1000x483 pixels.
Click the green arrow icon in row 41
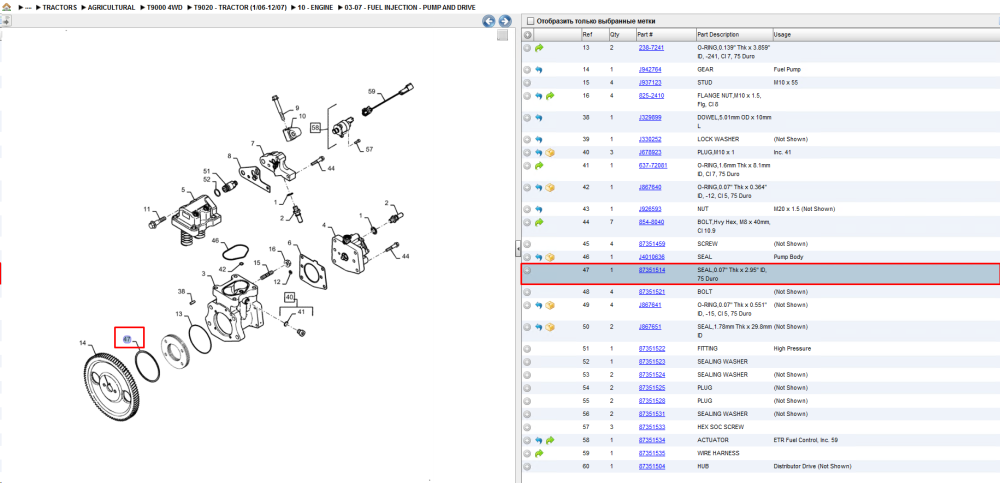tap(539, 165)
